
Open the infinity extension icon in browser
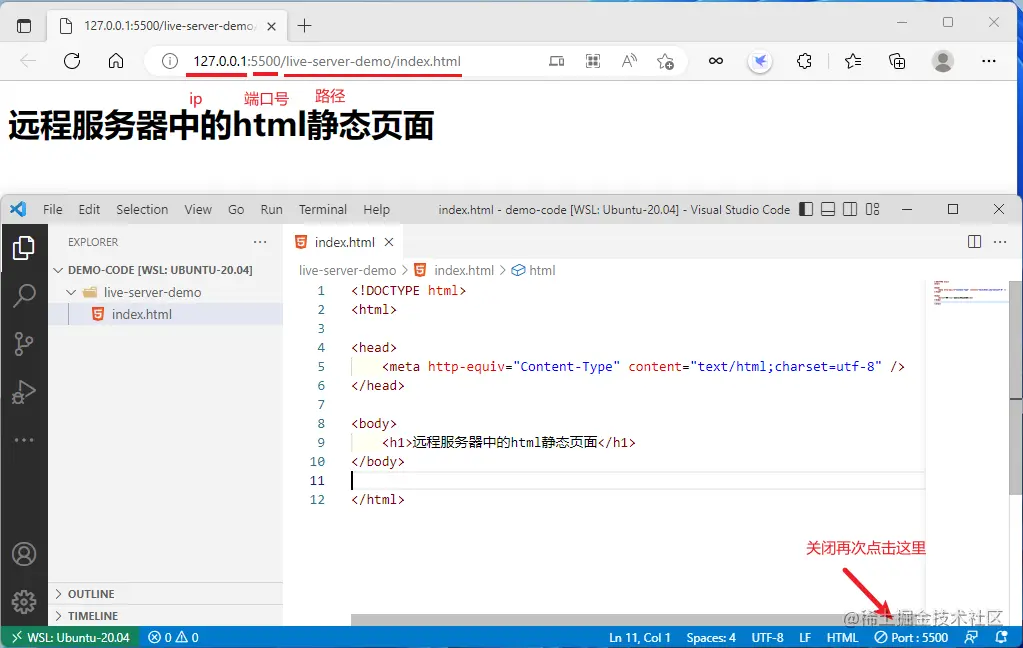pos(716,61)
